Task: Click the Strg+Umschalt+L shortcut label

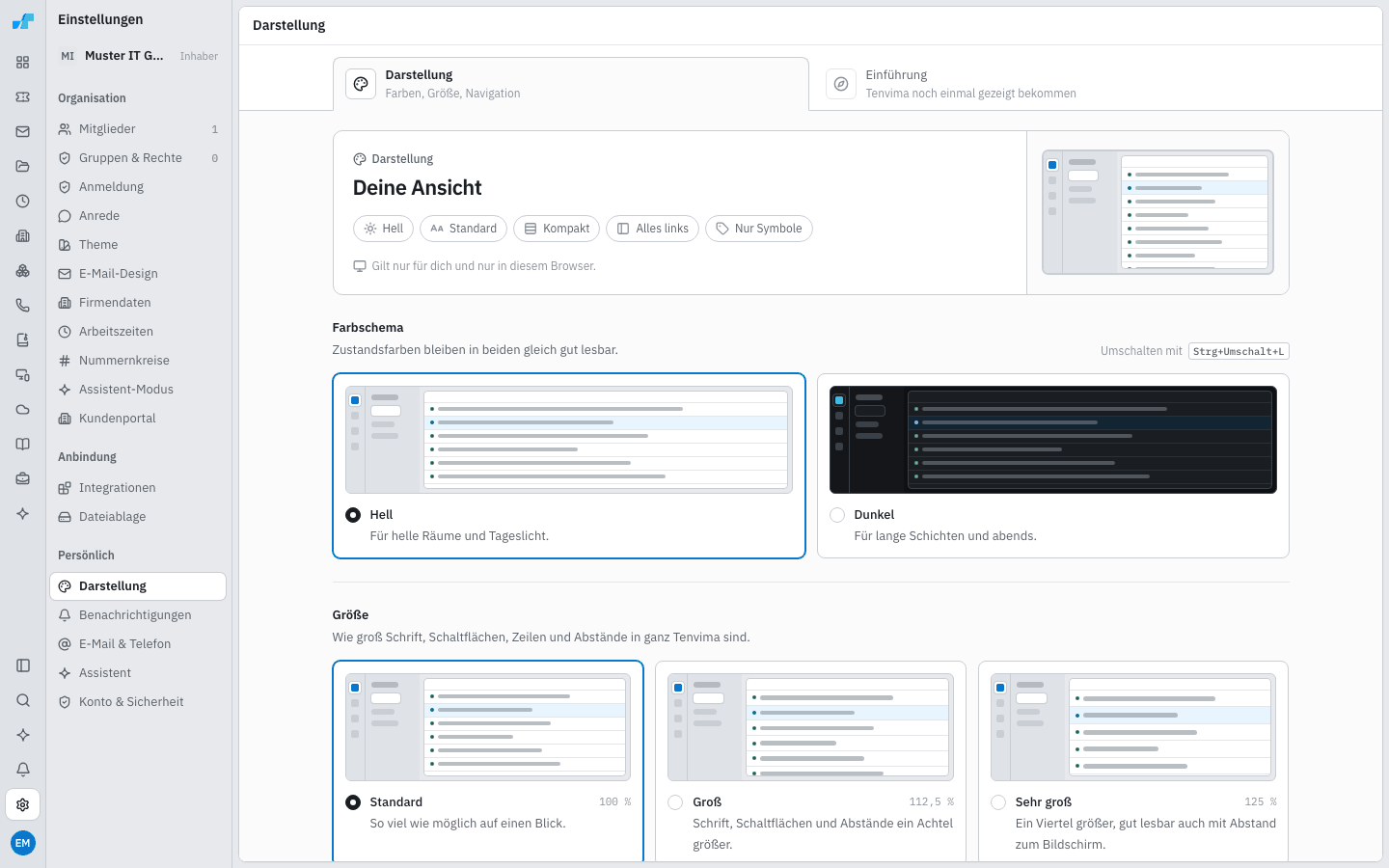Action: [1239, 351]
